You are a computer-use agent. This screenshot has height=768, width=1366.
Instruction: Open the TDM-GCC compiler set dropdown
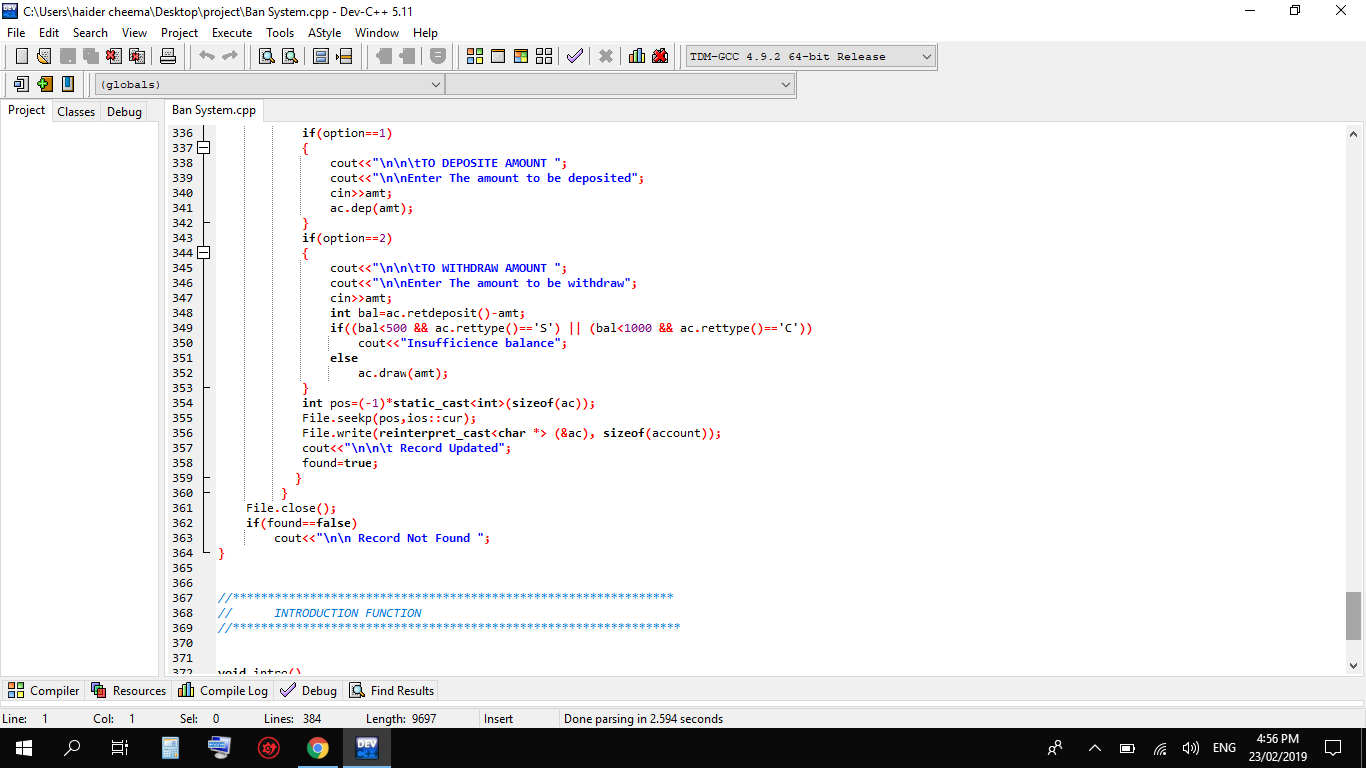(810, 57)
